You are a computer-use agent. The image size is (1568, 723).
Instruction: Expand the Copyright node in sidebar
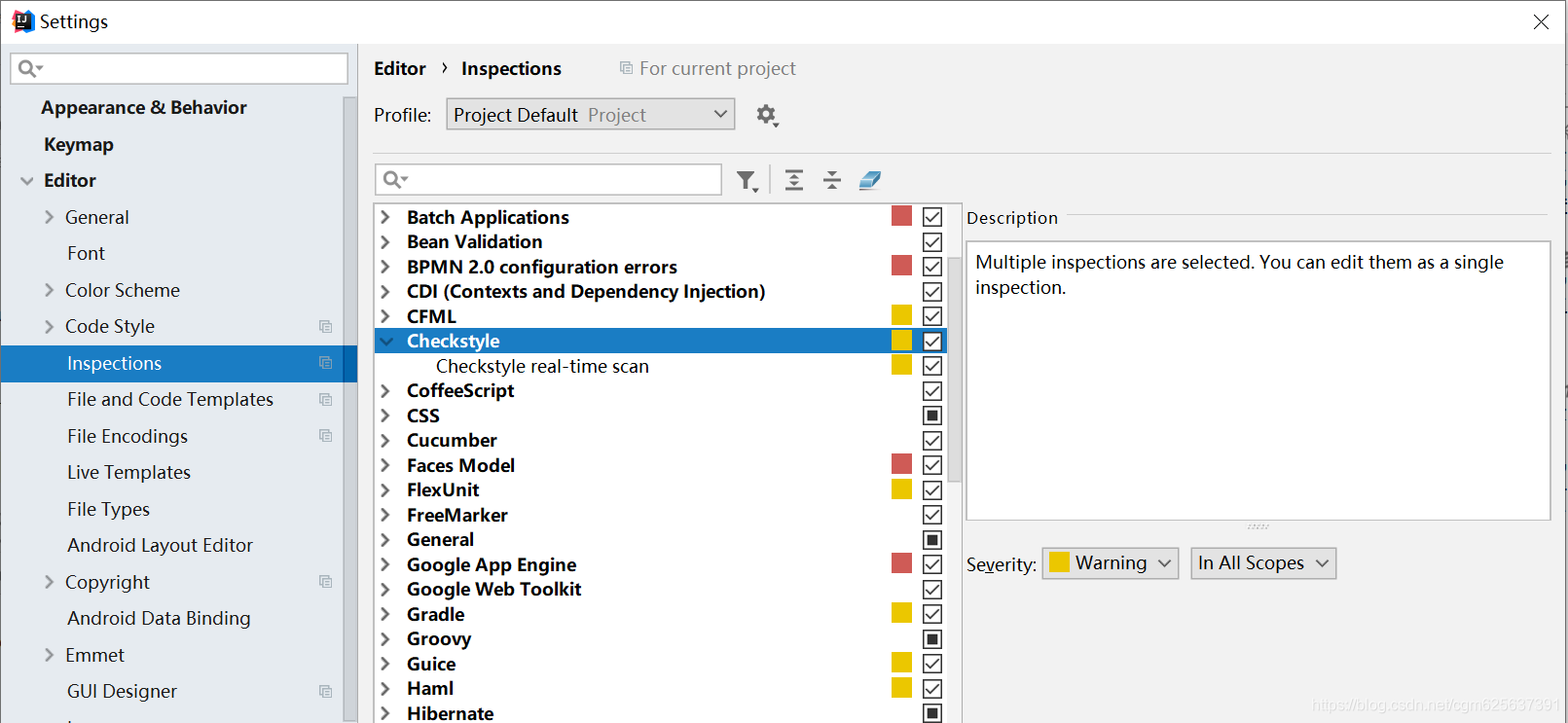tap(49, 582)
